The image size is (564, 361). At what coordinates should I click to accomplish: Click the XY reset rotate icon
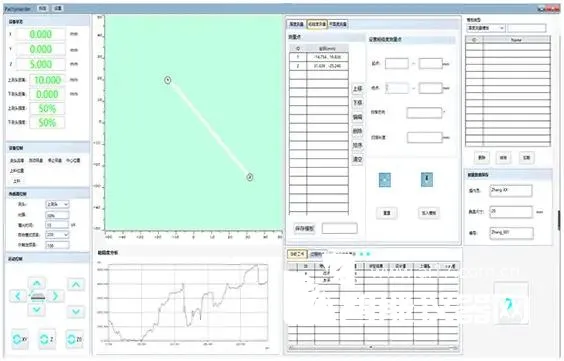20,339
